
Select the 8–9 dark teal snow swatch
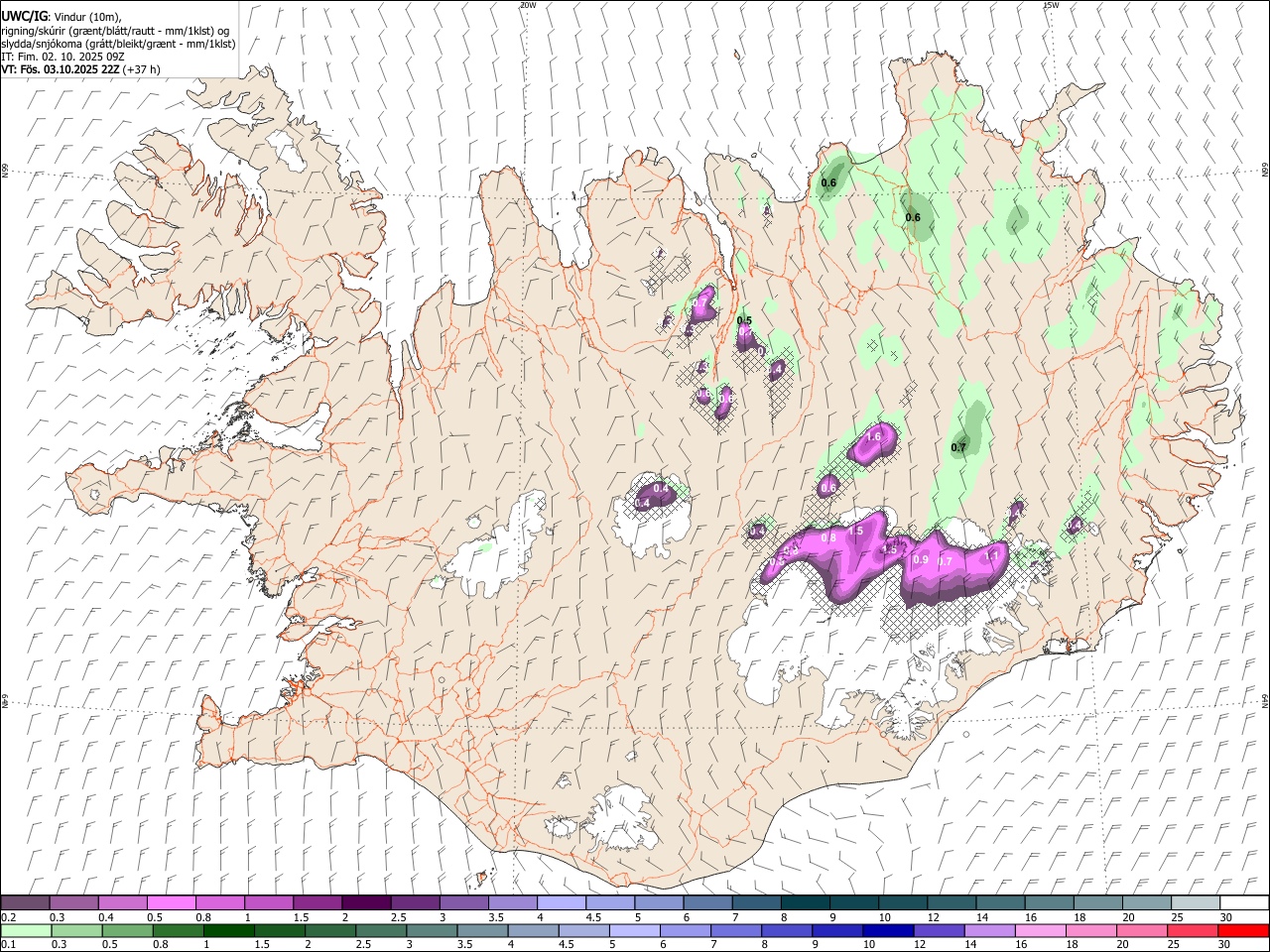click(x=805, y=903)
